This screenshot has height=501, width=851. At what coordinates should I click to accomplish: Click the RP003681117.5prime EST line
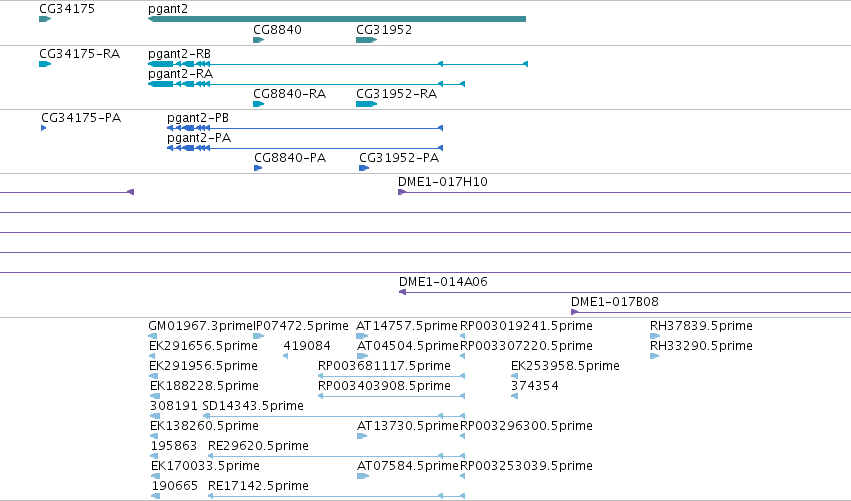pyautogui.click(x=391, y=376)
